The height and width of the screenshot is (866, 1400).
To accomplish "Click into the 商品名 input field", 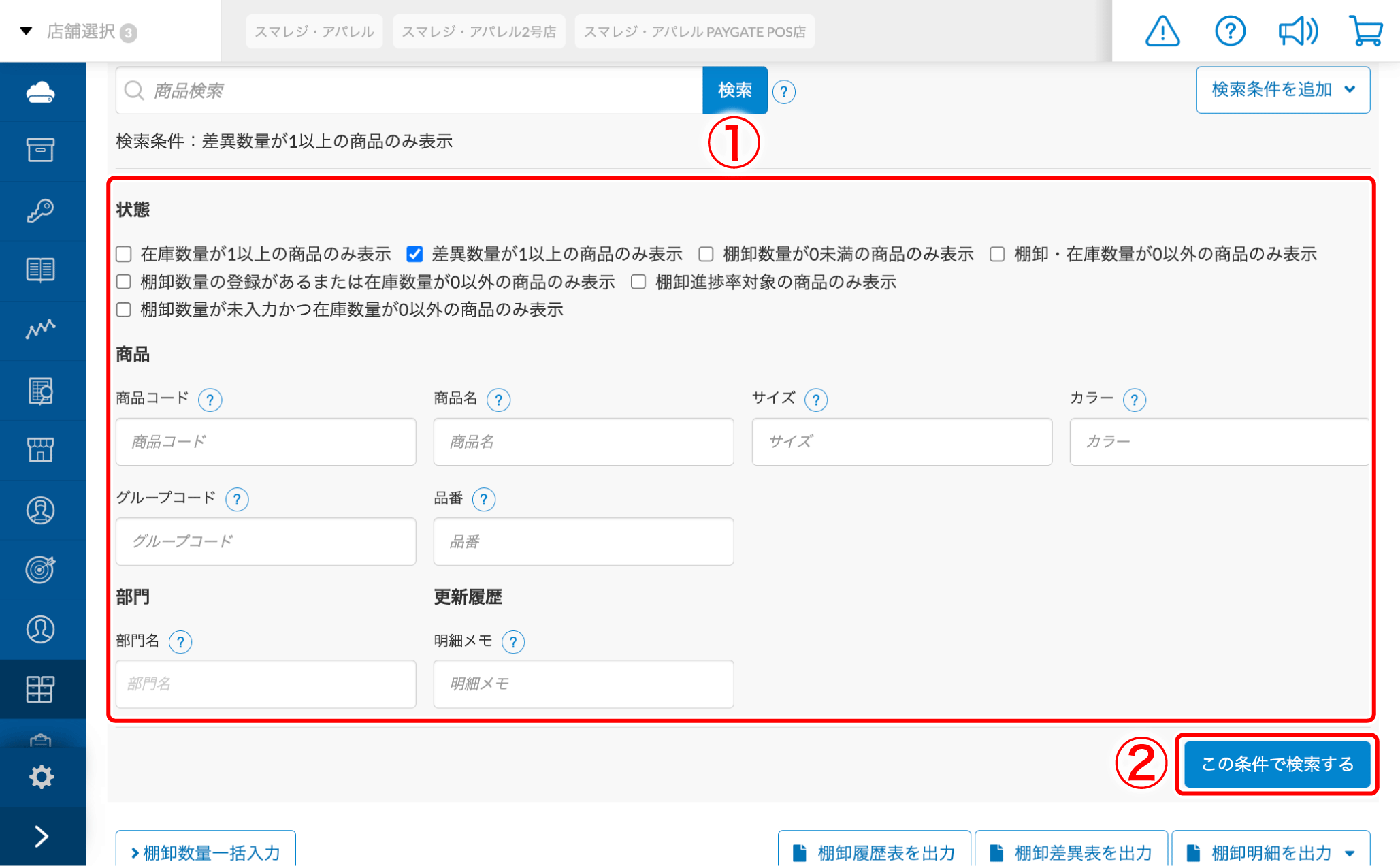I will click(x=583, y=442).
